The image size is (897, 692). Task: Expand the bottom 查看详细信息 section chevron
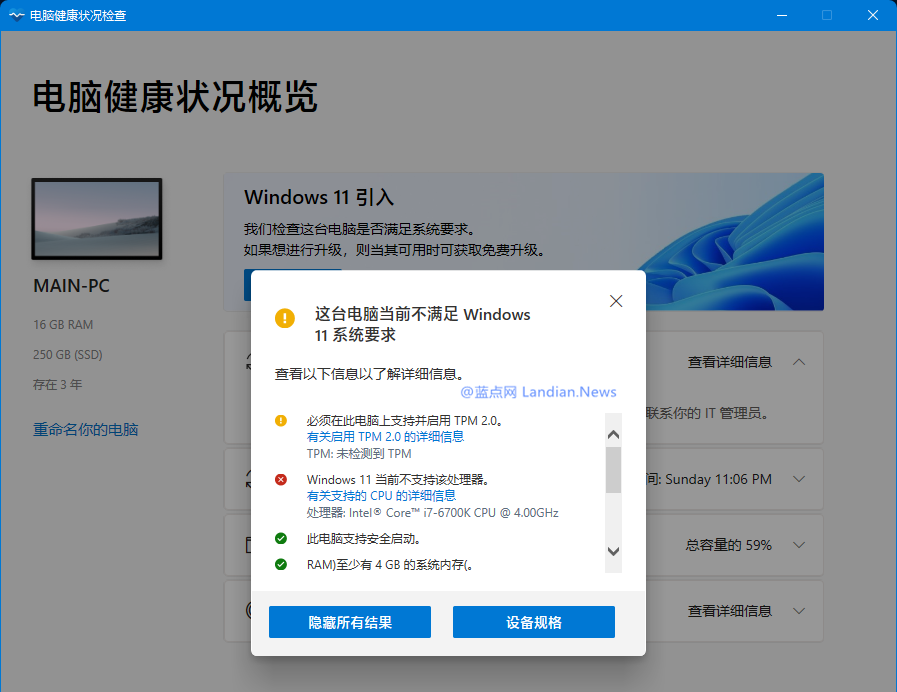click(799, 611)
